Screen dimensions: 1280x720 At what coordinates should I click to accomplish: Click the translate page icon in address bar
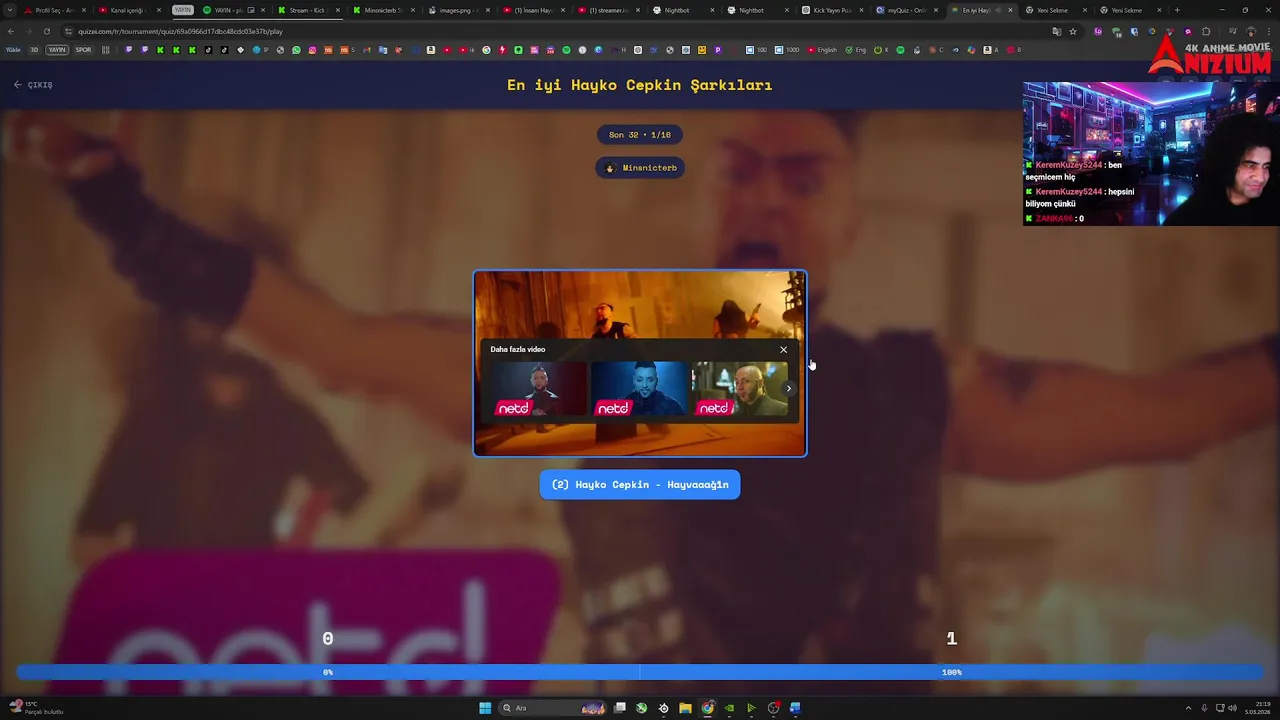[x=1056, y=31]
